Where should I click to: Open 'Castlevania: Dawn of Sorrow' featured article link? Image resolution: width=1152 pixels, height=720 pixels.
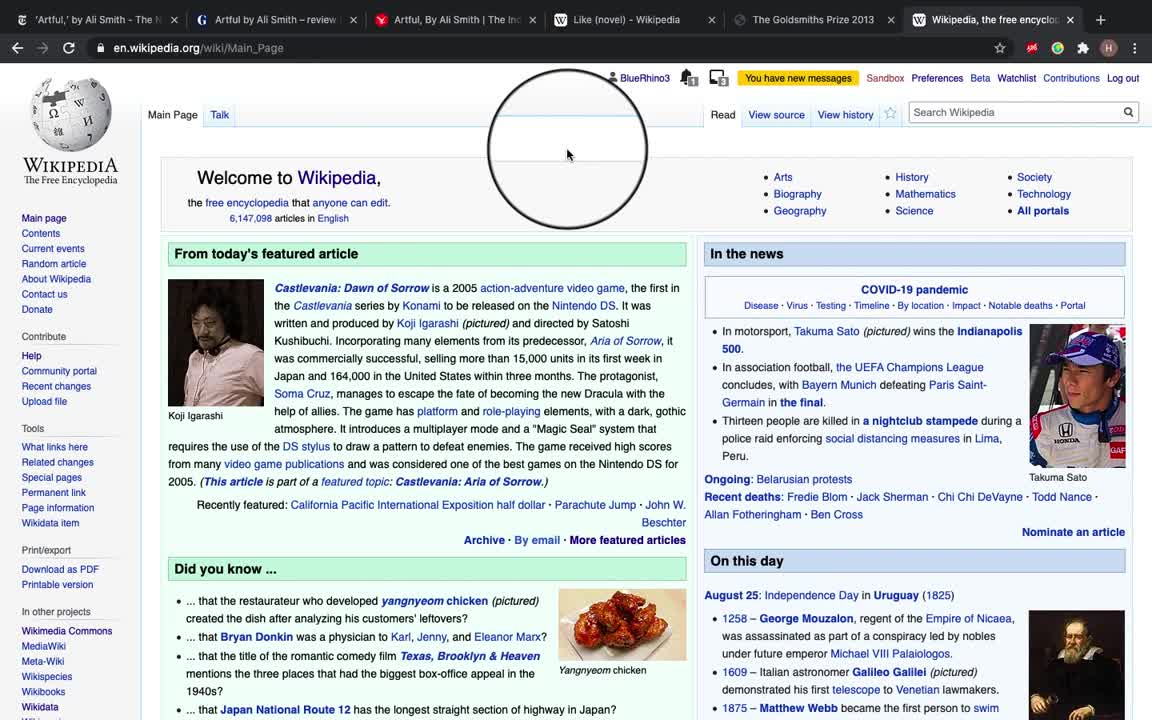coord(351,288)
